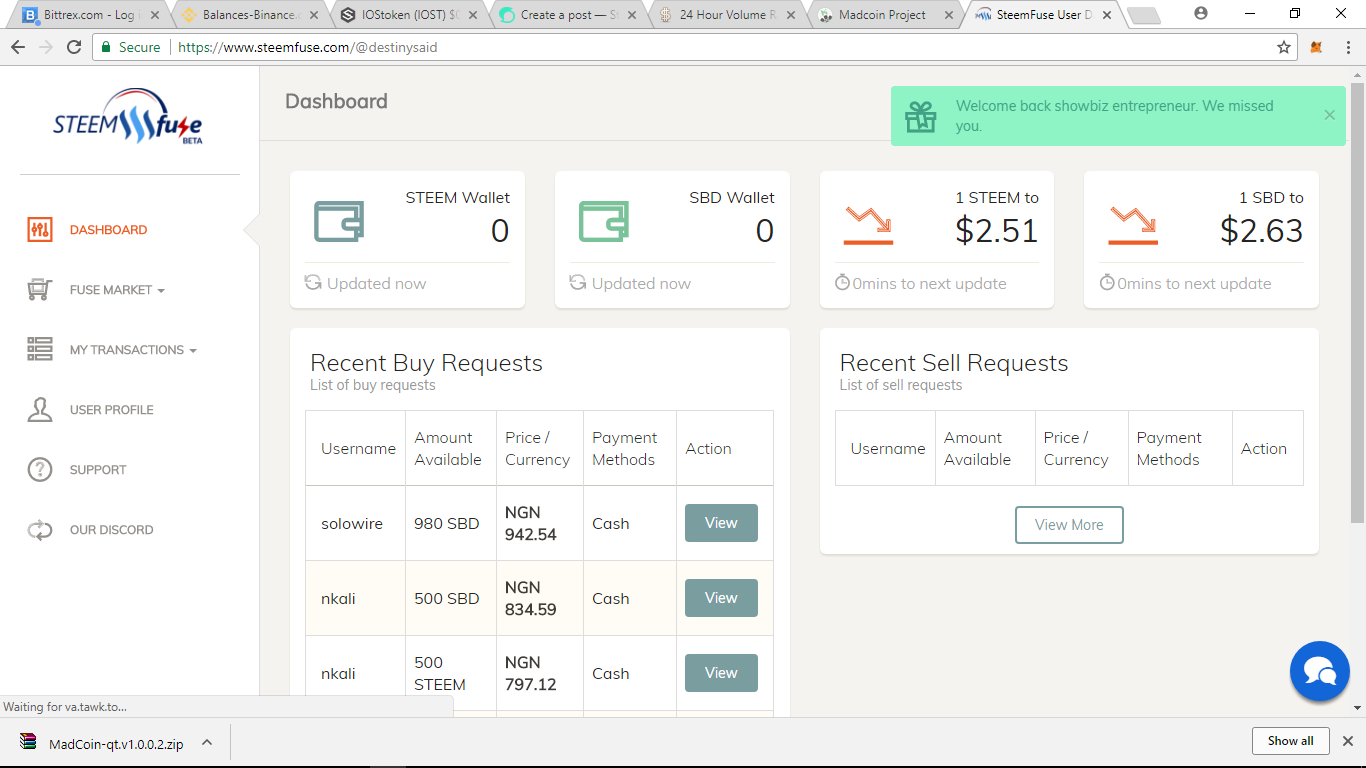Click the green Secure padlock icon
This screenshot has height=768, width=1366.
pos(106,47)
